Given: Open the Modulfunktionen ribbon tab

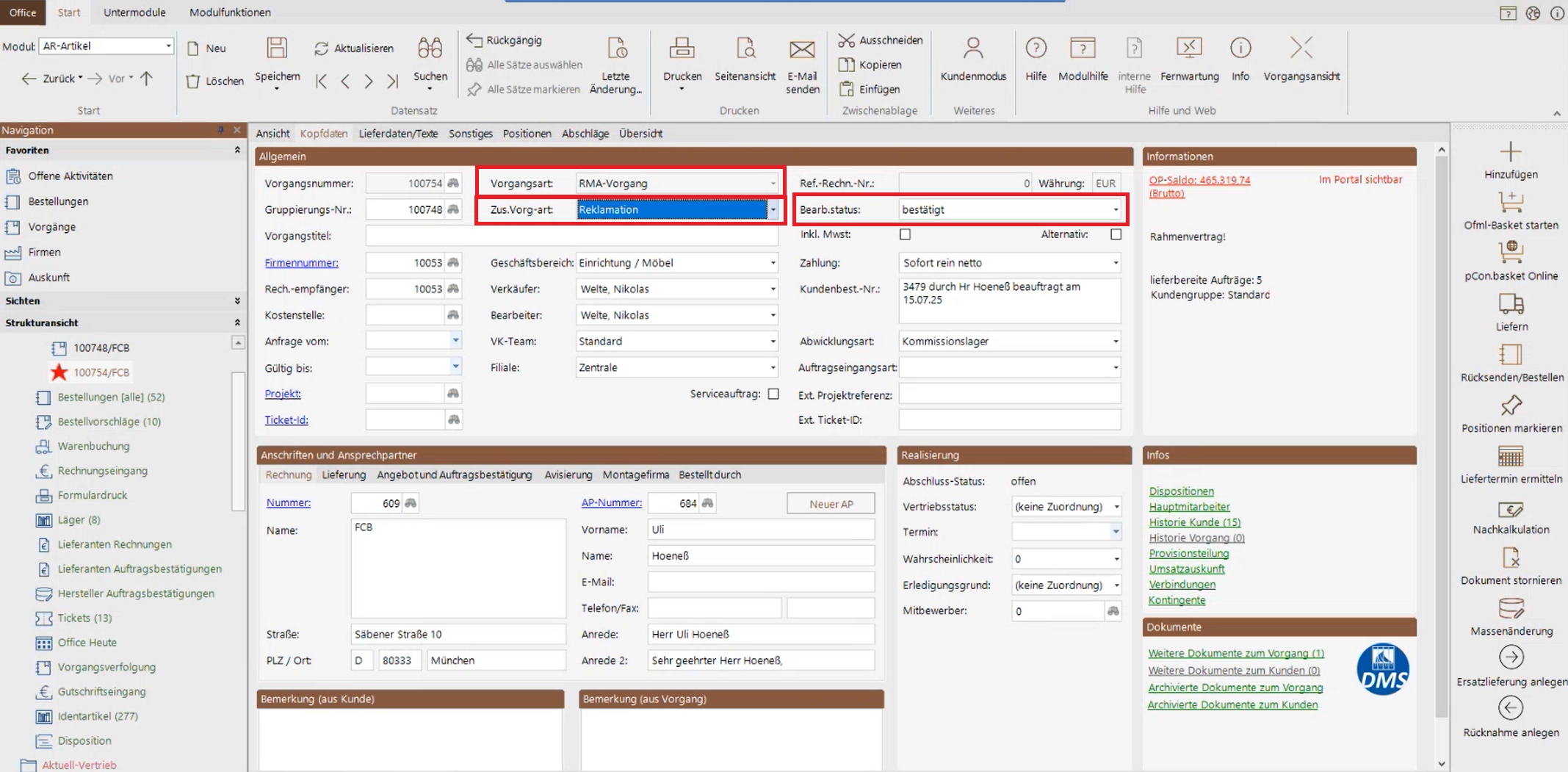Looking at the screenshot, I should click(230, 12).
